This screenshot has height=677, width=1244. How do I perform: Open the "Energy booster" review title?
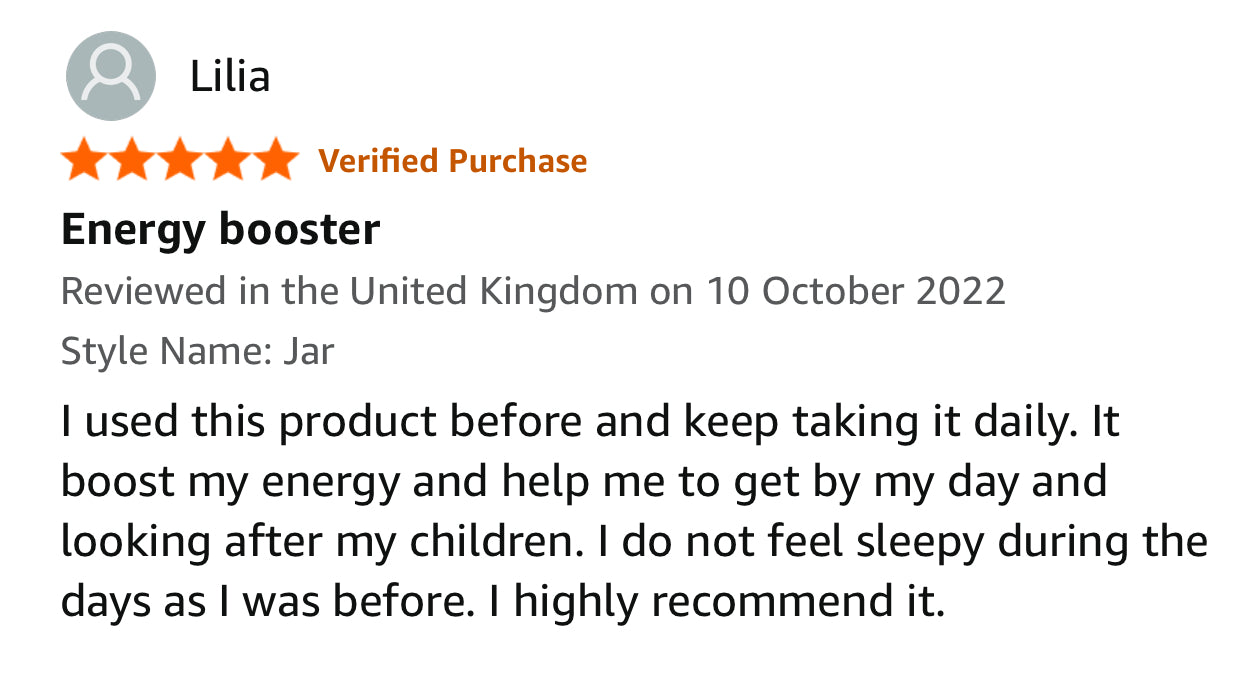220,230
